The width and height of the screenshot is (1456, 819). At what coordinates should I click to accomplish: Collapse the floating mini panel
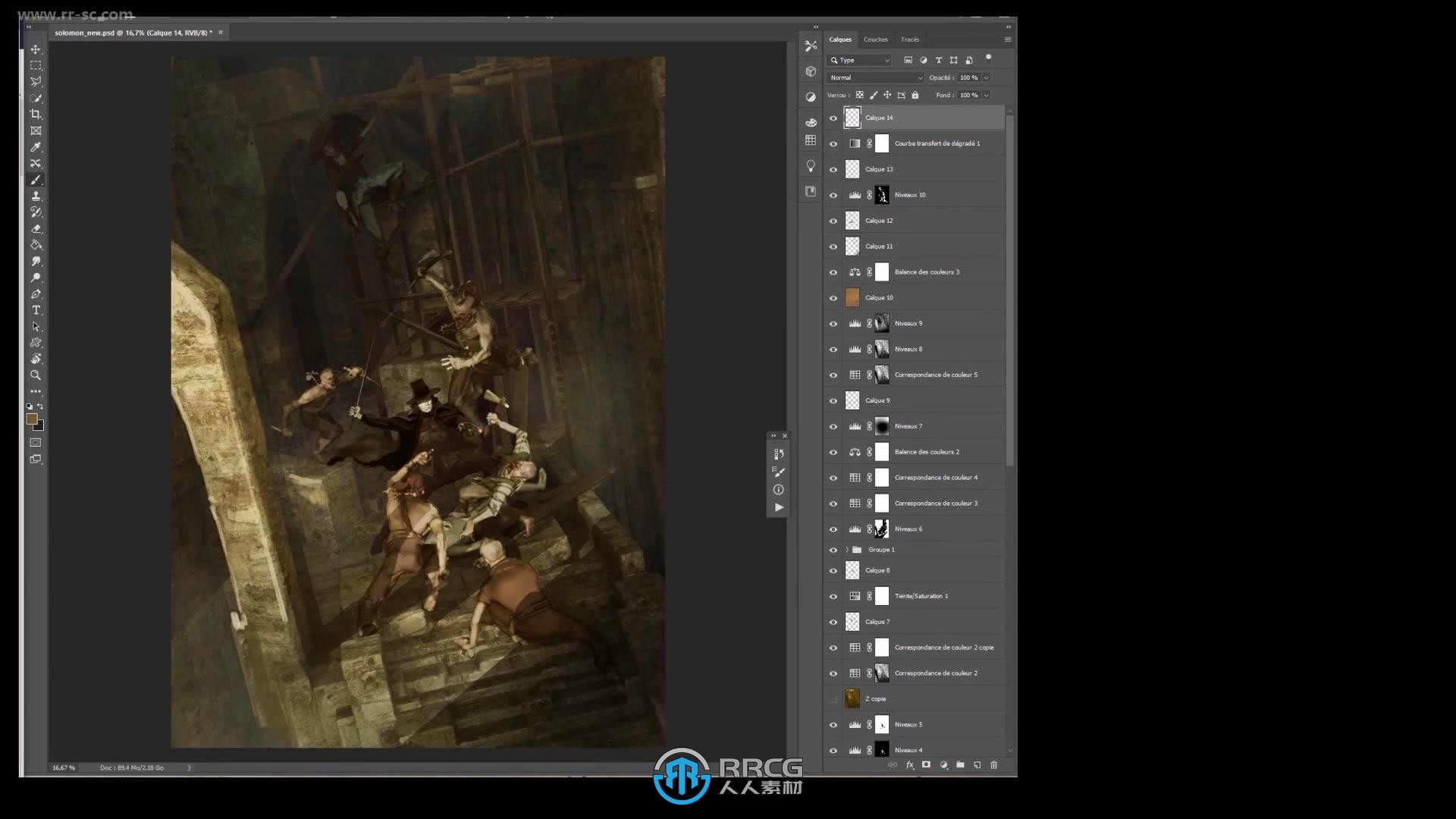pos(773,435)
